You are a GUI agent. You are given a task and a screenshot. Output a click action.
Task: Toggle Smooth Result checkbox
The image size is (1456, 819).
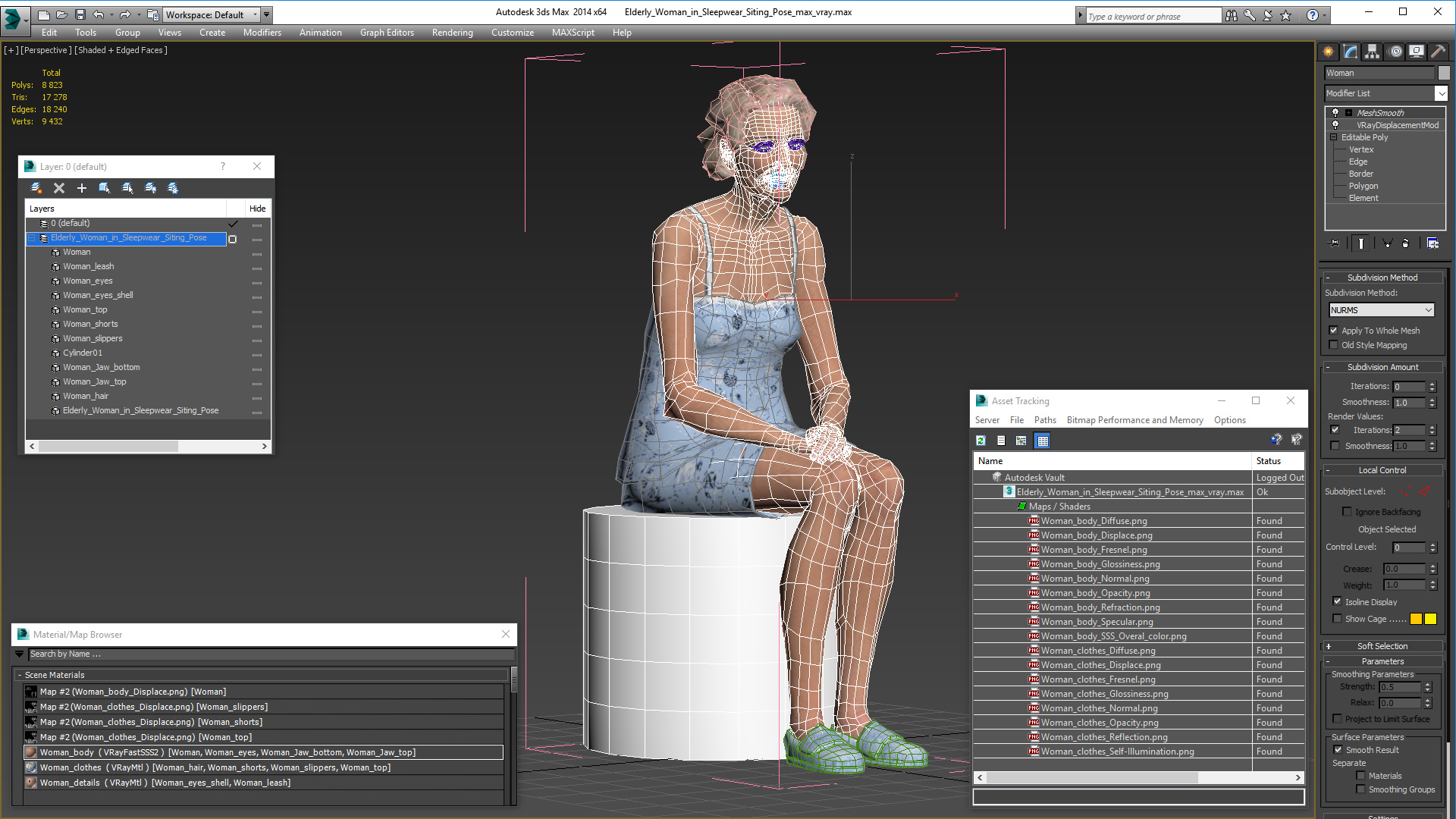click(x=1338, y=750)
